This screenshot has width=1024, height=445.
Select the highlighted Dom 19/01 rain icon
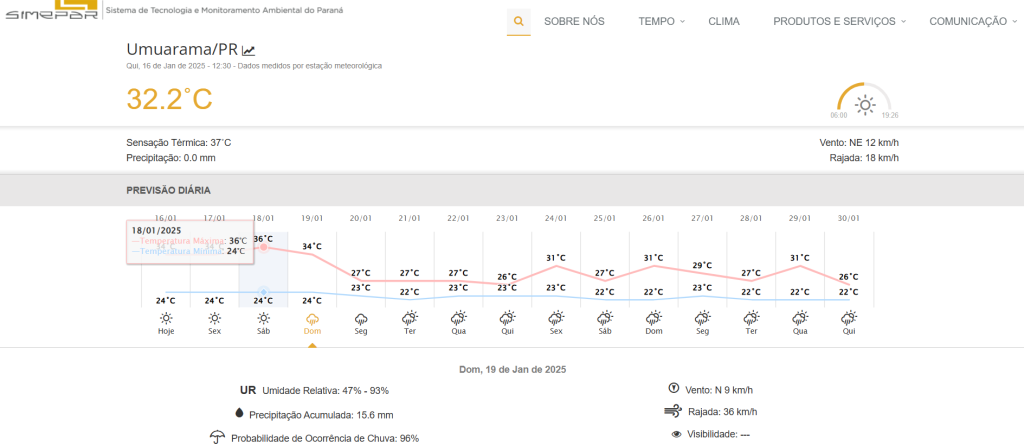[x=312, y=318]
